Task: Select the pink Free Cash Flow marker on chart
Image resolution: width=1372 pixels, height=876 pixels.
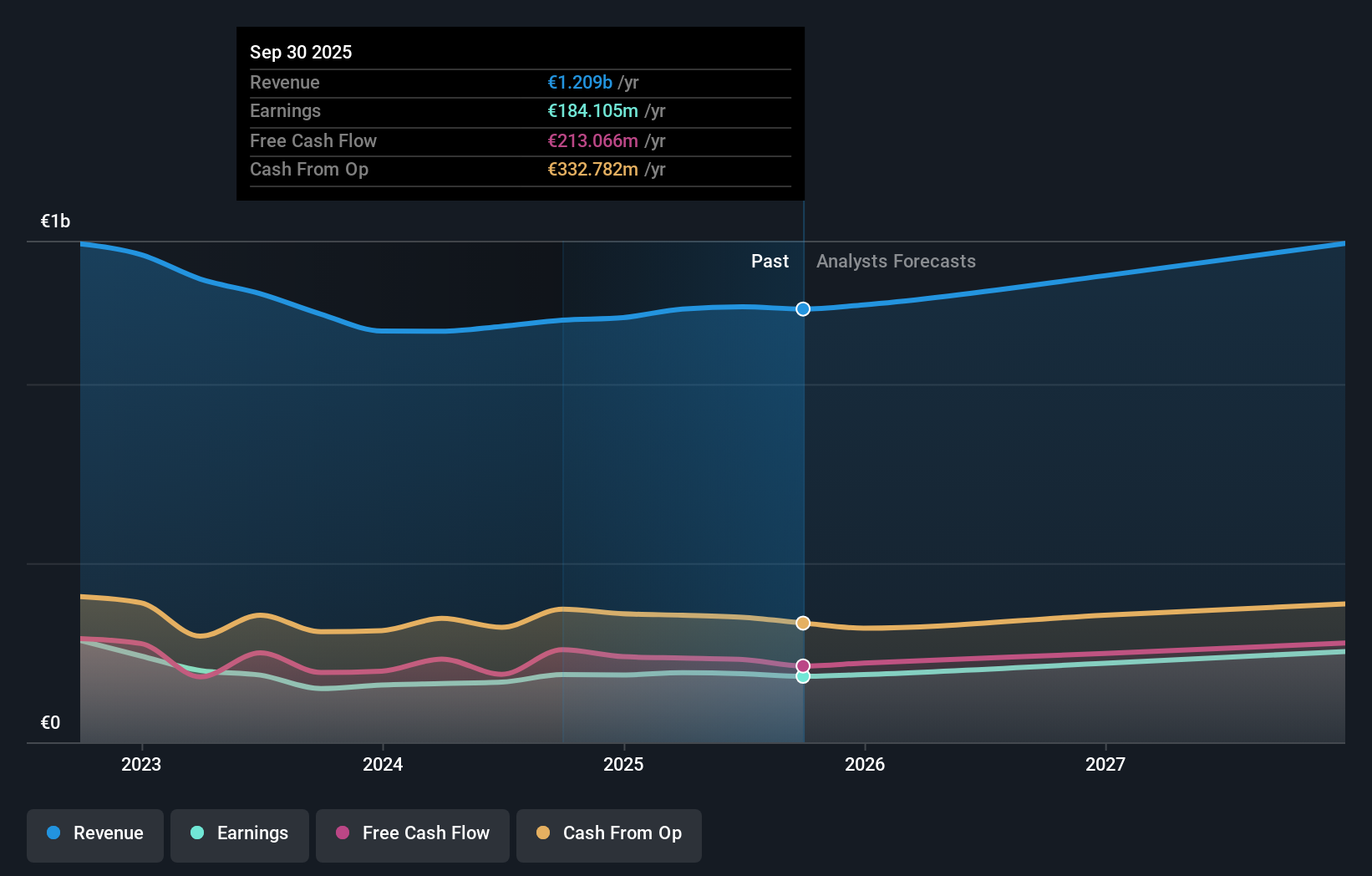Action: [803, 665]
